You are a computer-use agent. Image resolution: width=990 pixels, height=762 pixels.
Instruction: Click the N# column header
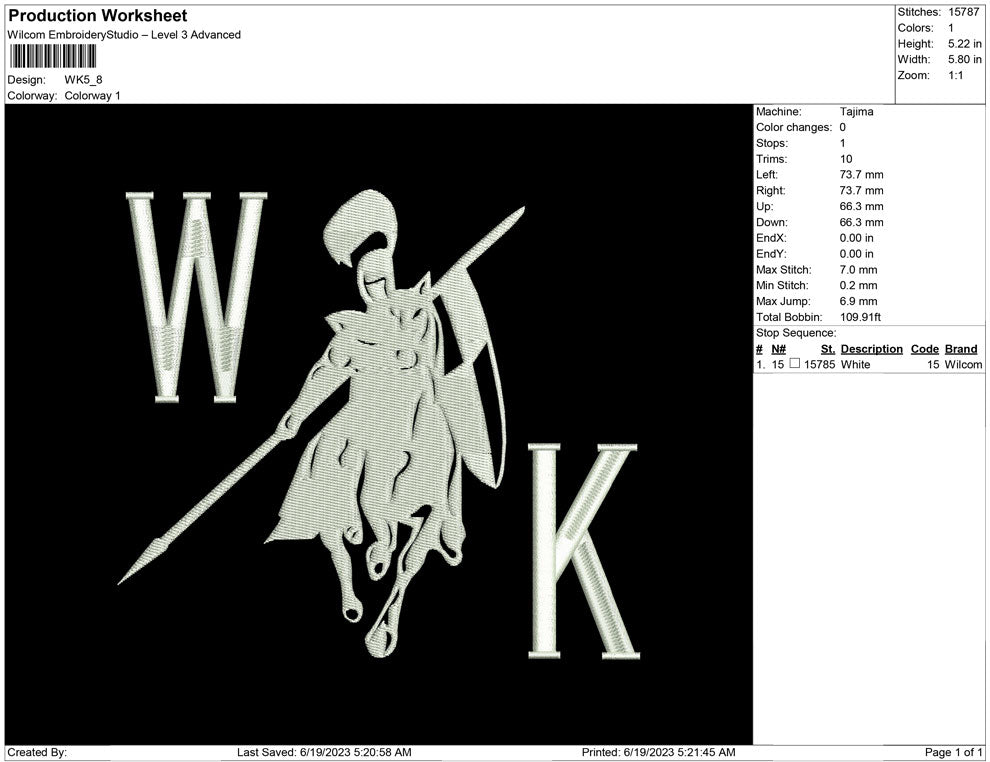(x=779, y=349)
